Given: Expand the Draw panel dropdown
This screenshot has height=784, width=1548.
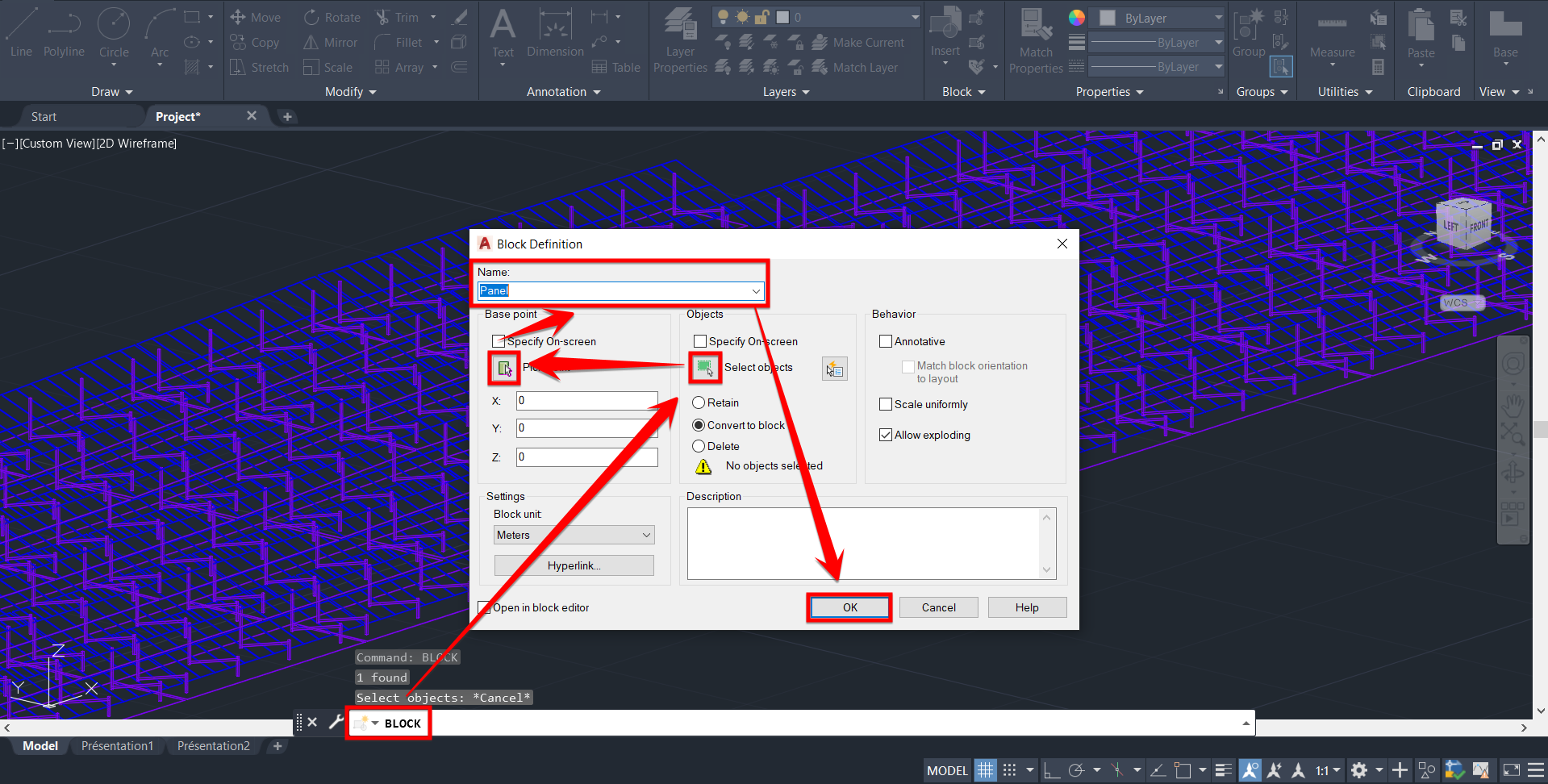Looking at the screenshot, I should (111, 92).
